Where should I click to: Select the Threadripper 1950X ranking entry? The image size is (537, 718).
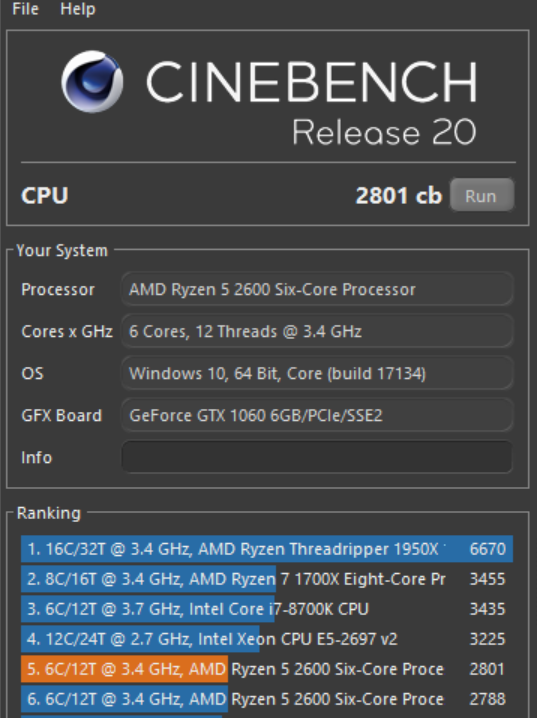267,549
